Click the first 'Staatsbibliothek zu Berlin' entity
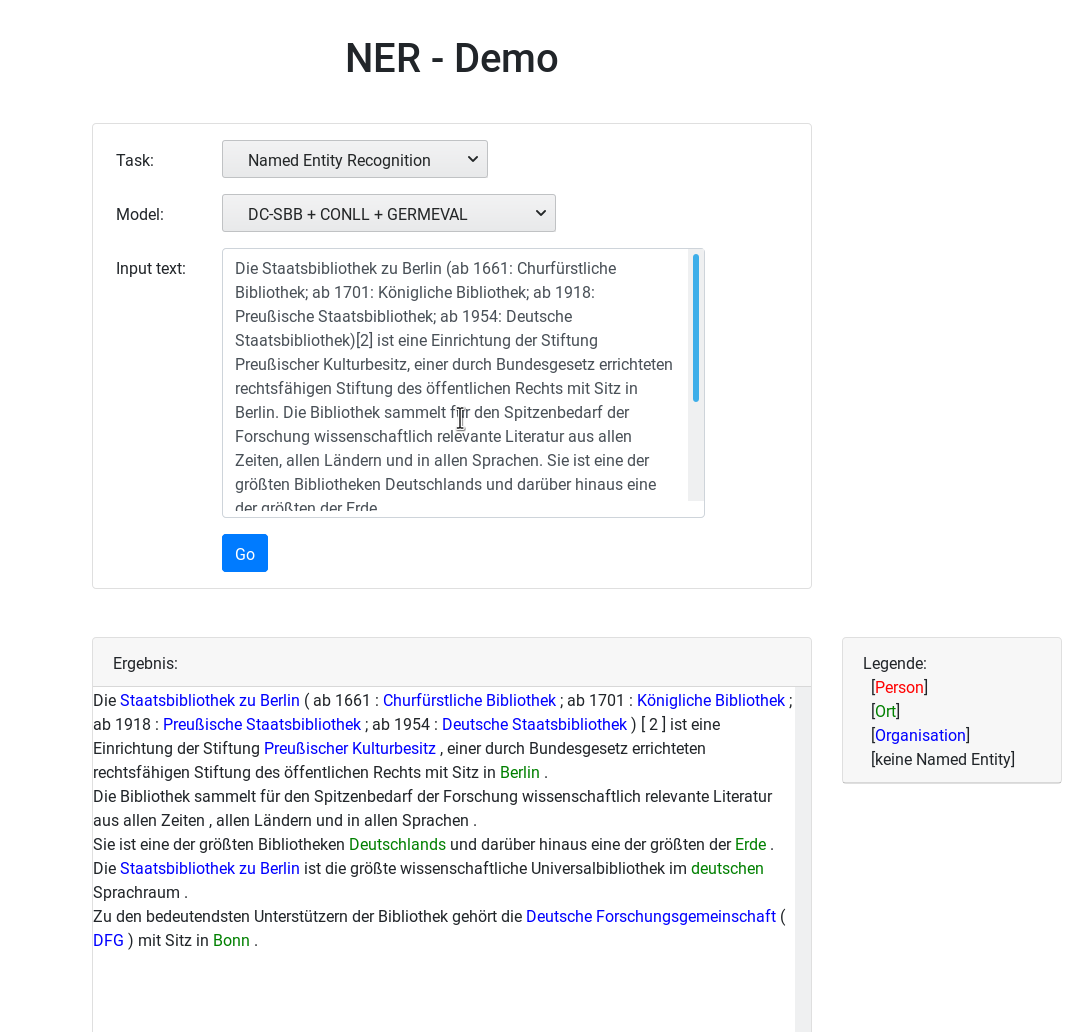 209,700
